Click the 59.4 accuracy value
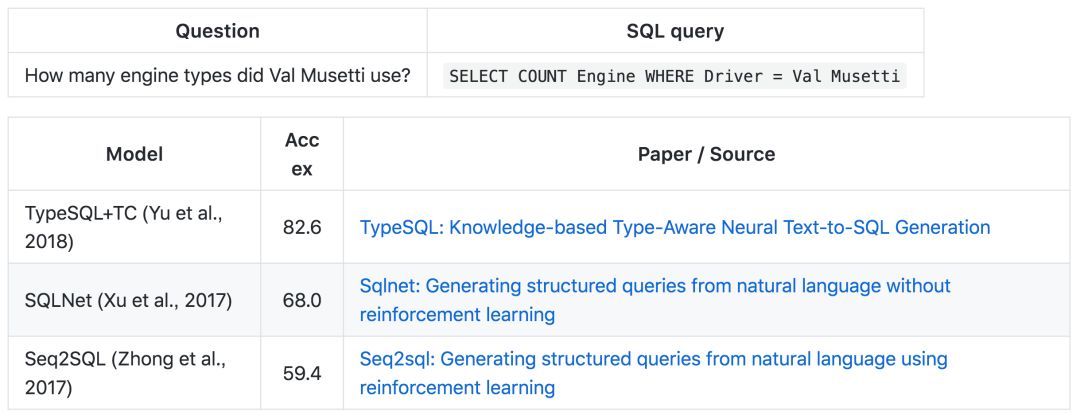 302,374
